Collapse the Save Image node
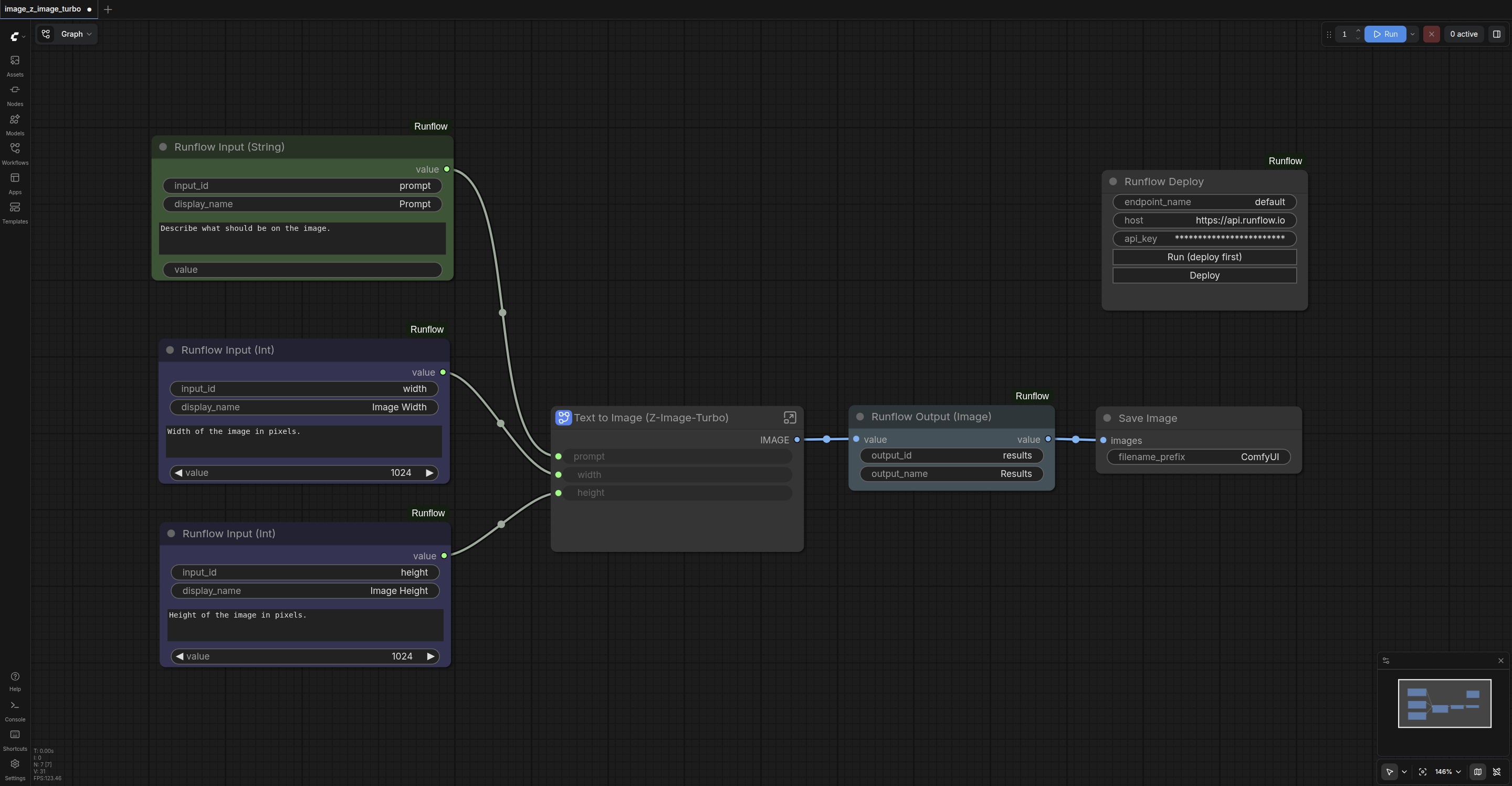The height and width of the screenshot is (786, 1512). click(x=1107, y=418)
